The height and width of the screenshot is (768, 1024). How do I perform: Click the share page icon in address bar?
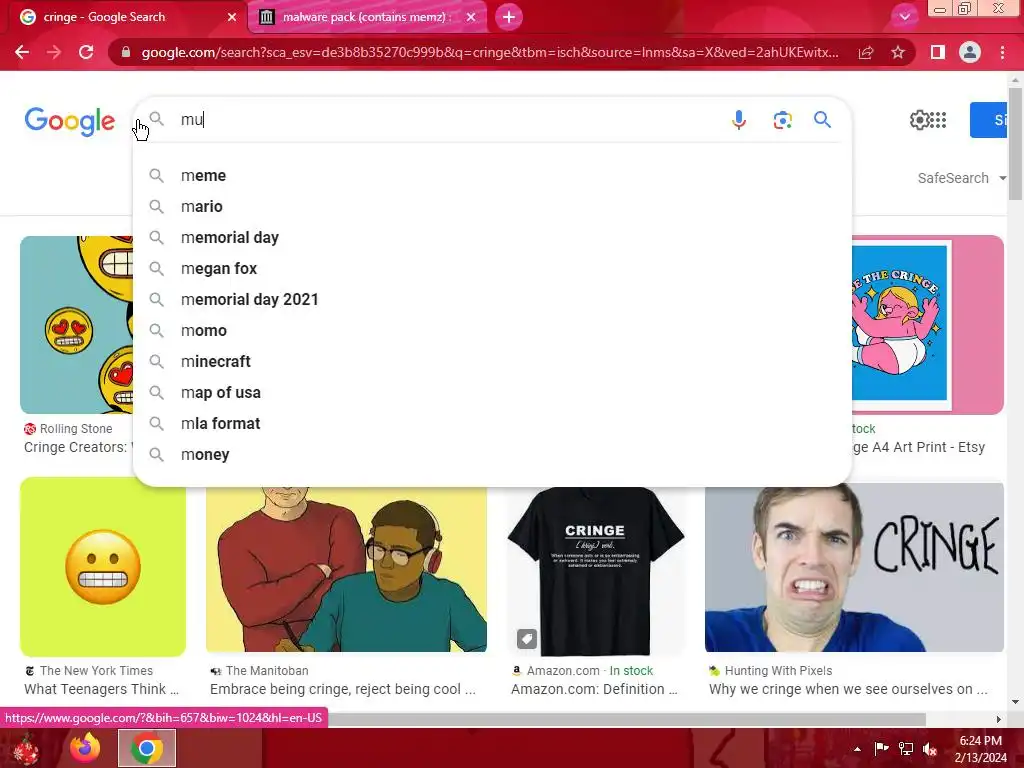pyautogui.click(x=866, y=52)
